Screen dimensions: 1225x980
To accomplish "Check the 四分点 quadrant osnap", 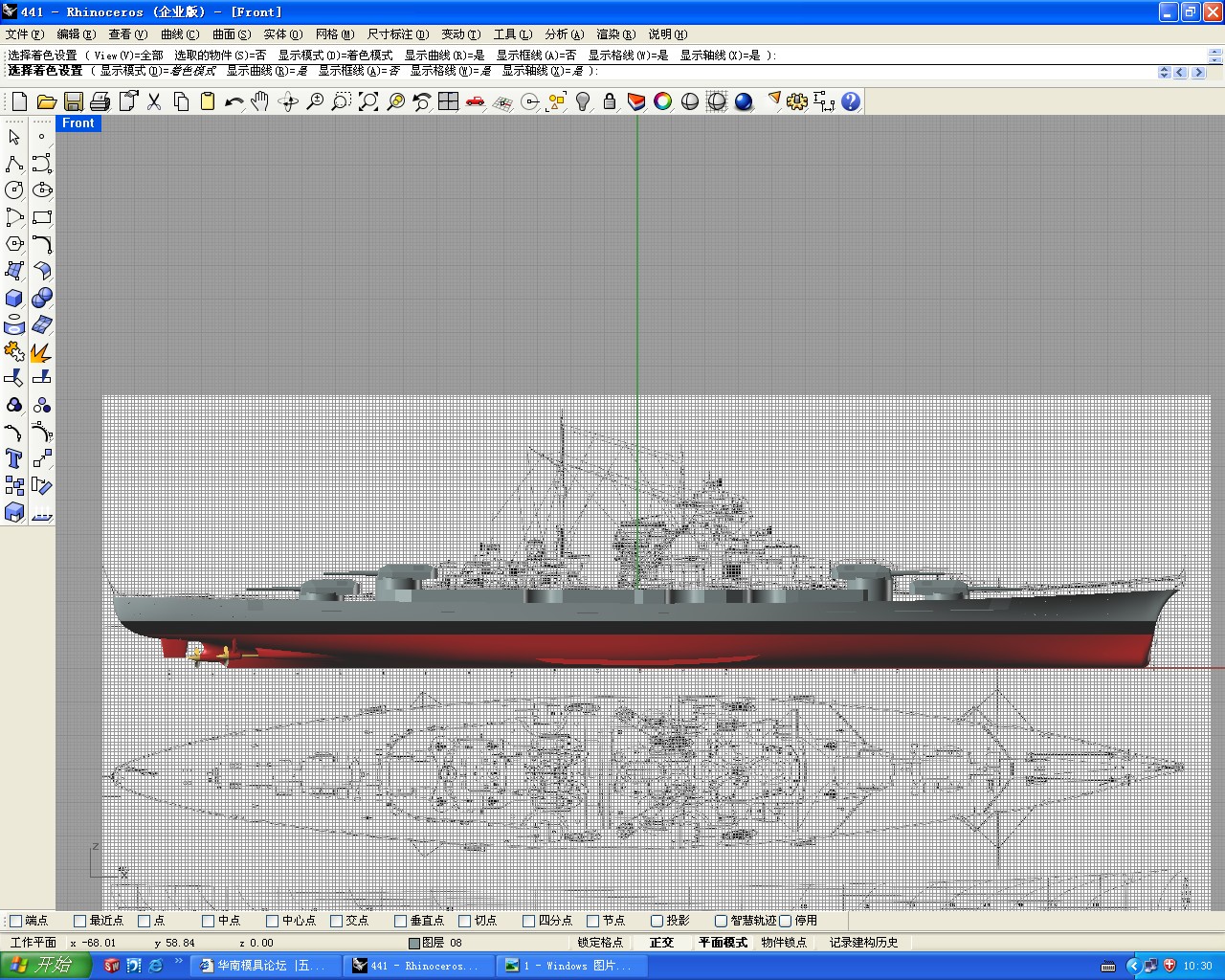I will tap(528, 921).
